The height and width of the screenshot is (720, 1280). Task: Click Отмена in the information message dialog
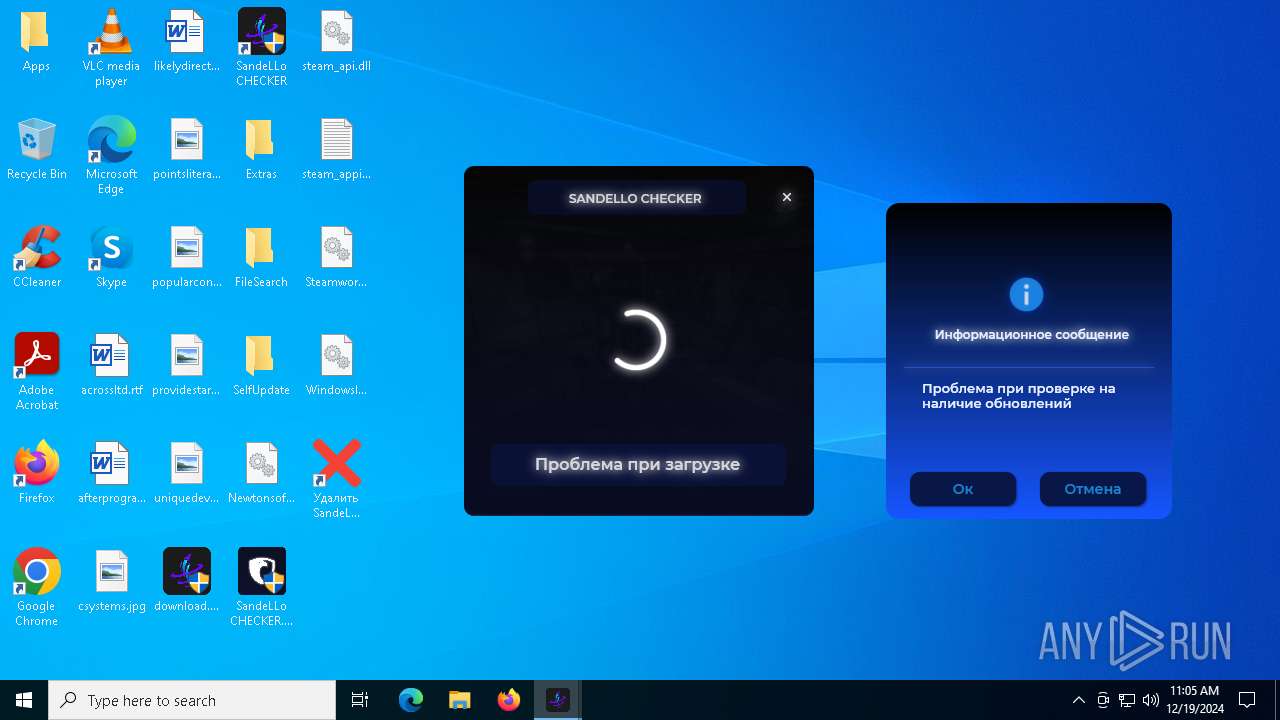[1093, 489]
